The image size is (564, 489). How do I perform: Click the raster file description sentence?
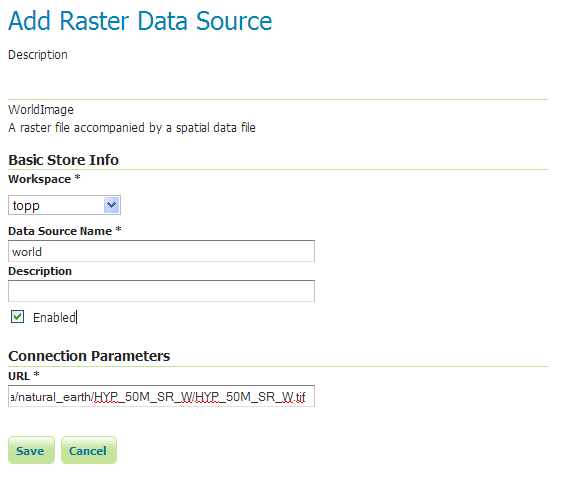[132, 128]
